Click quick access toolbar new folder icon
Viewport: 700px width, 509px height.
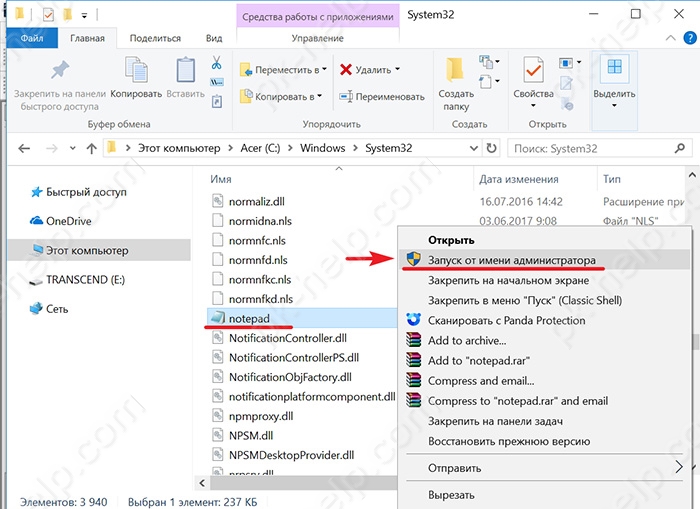click(x=67, y=15)
